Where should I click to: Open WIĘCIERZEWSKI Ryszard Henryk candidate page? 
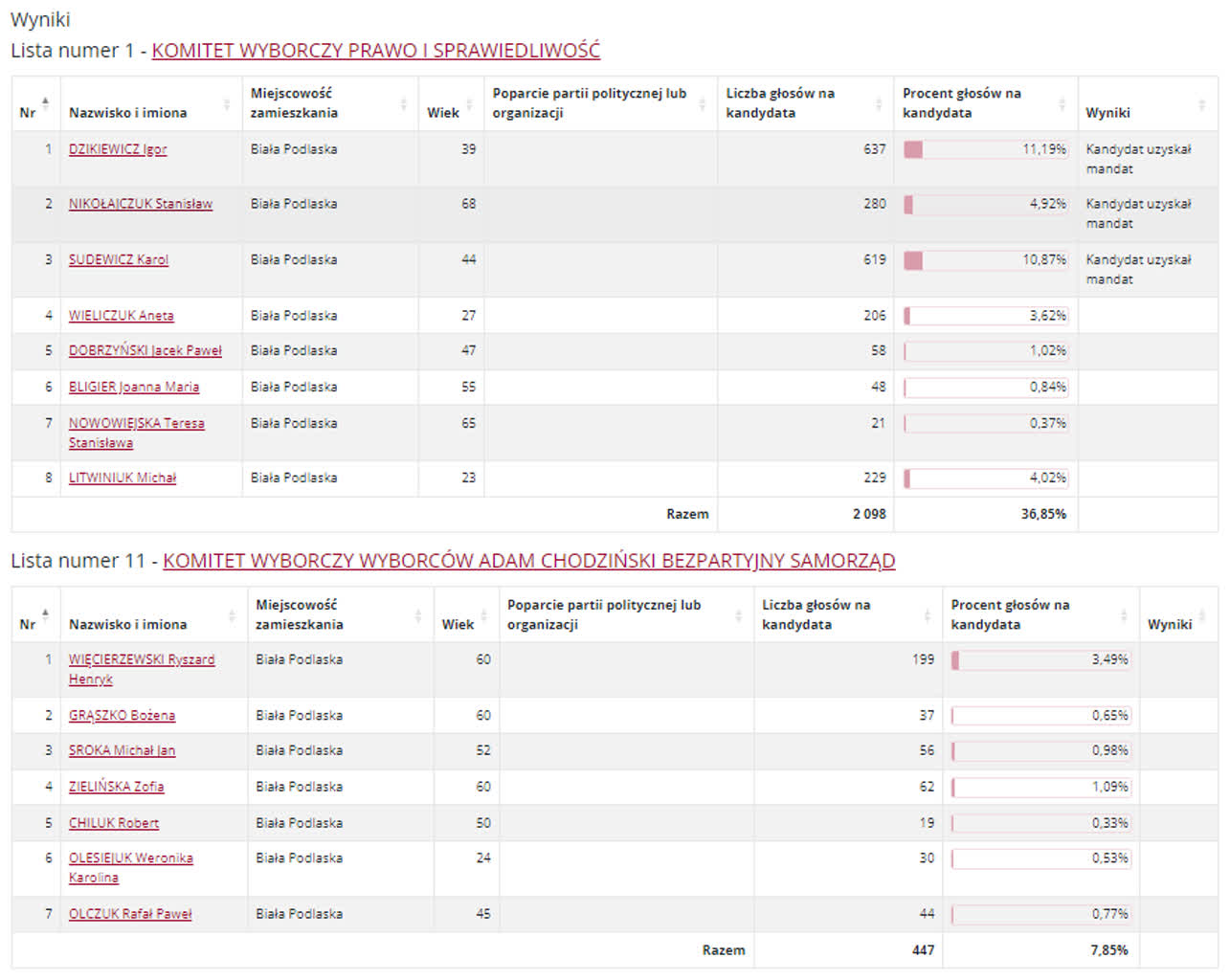[x=141, y=659]
